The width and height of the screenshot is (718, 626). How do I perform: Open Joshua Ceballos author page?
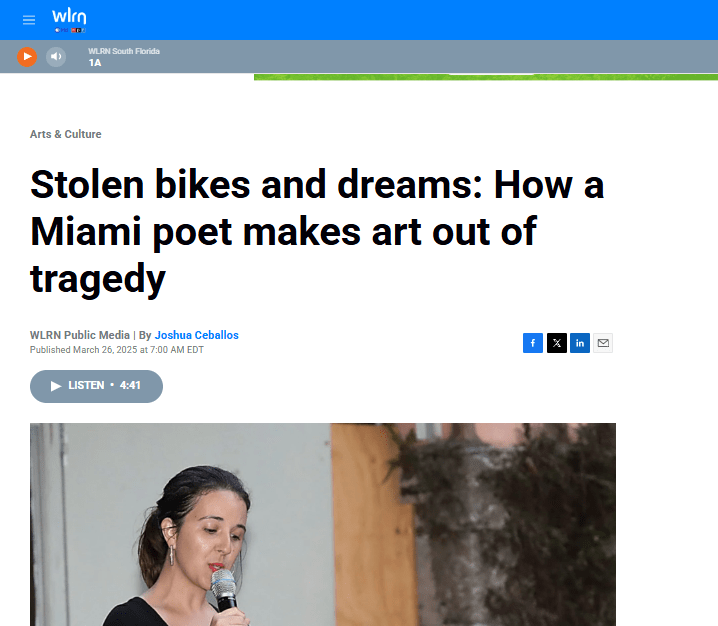point(196,335)
